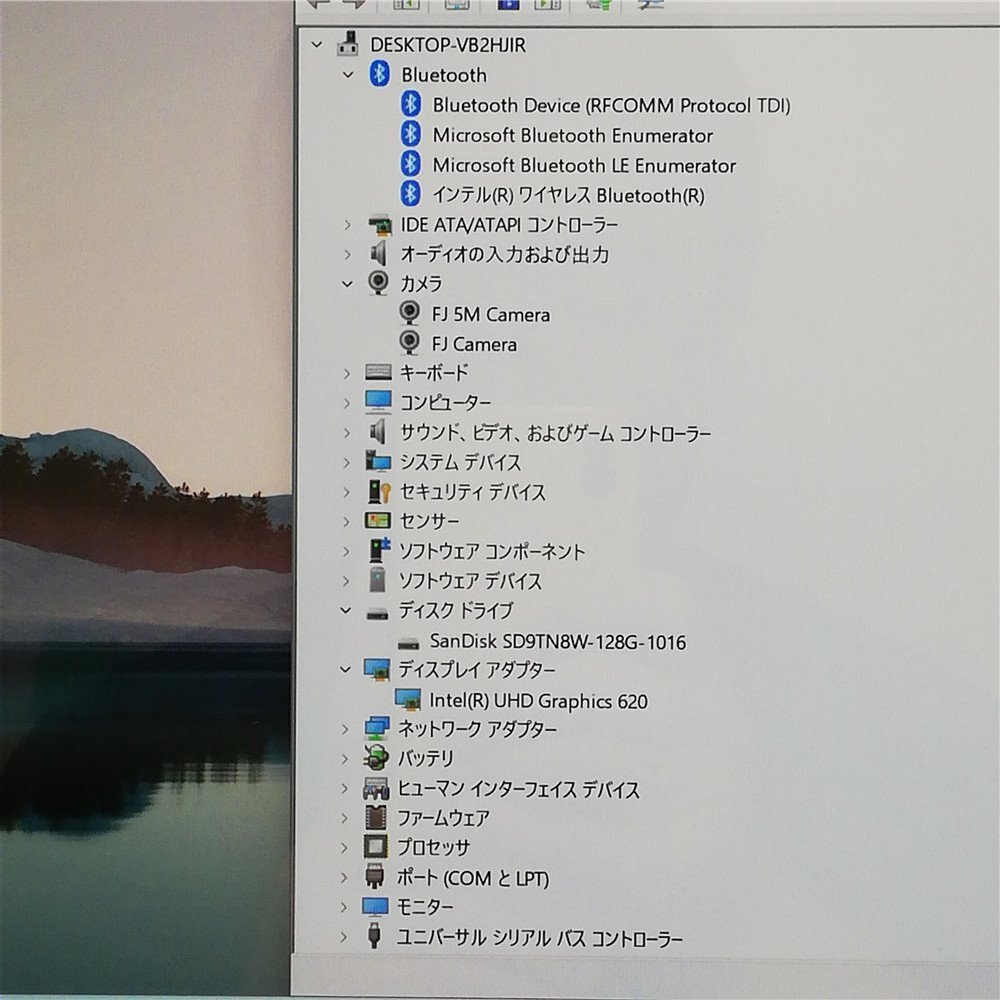Screen dimensions: 1000x1000
Task: Click the USB icon for ユニバーサル シリアル バス コントローラー
Action: click(374, 936)
